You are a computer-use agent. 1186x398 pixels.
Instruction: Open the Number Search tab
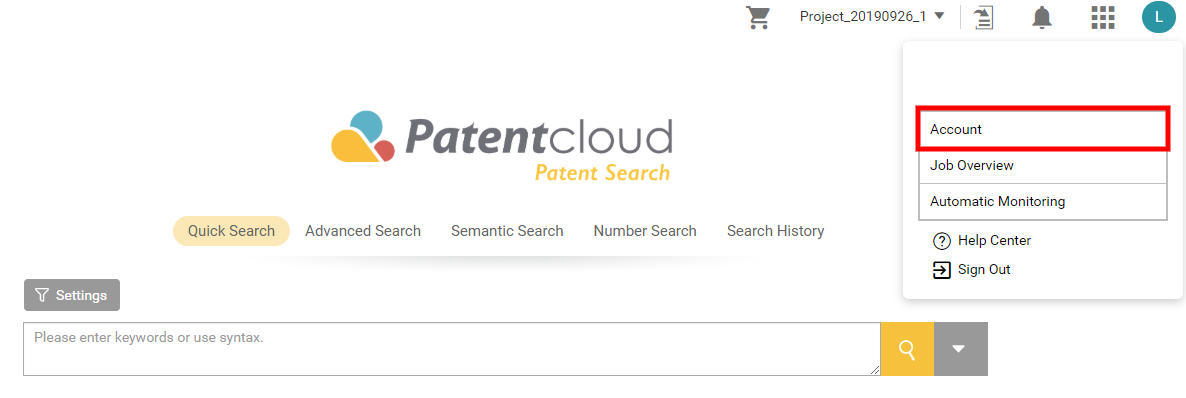point(645,231)
